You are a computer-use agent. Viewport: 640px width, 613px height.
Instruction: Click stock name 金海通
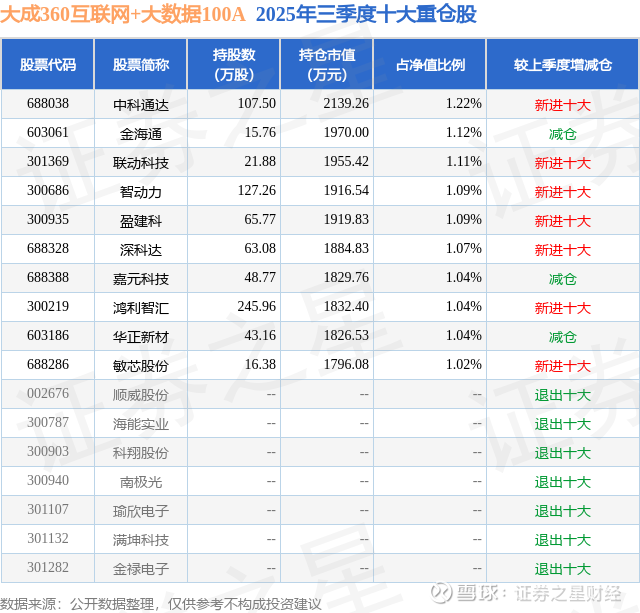141,134
